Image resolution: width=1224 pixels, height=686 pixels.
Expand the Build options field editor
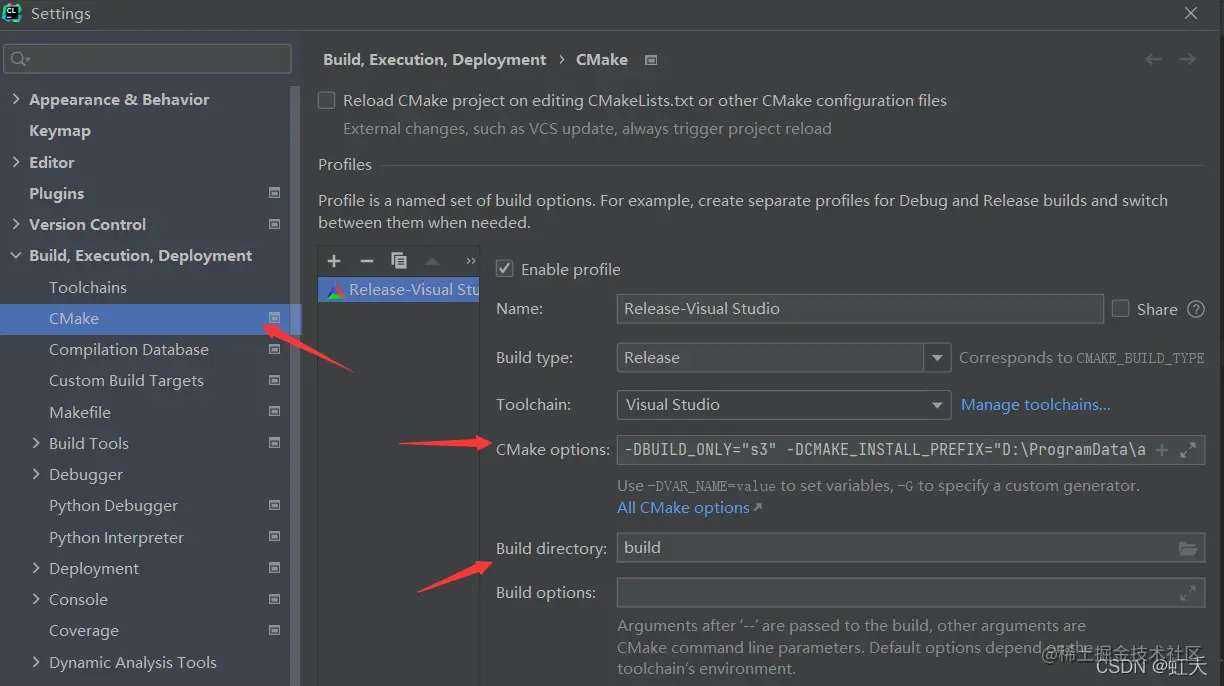(x=1188, y=593)
